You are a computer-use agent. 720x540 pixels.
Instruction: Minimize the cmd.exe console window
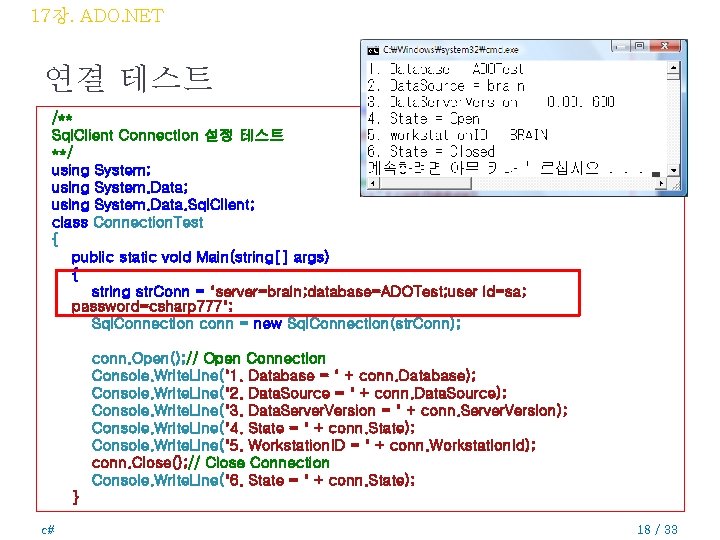tap(620, 46)
